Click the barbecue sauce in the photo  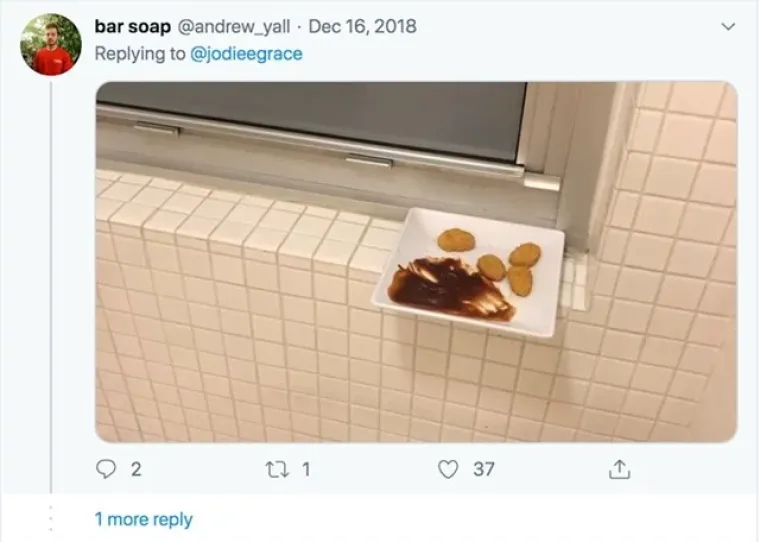448,289
